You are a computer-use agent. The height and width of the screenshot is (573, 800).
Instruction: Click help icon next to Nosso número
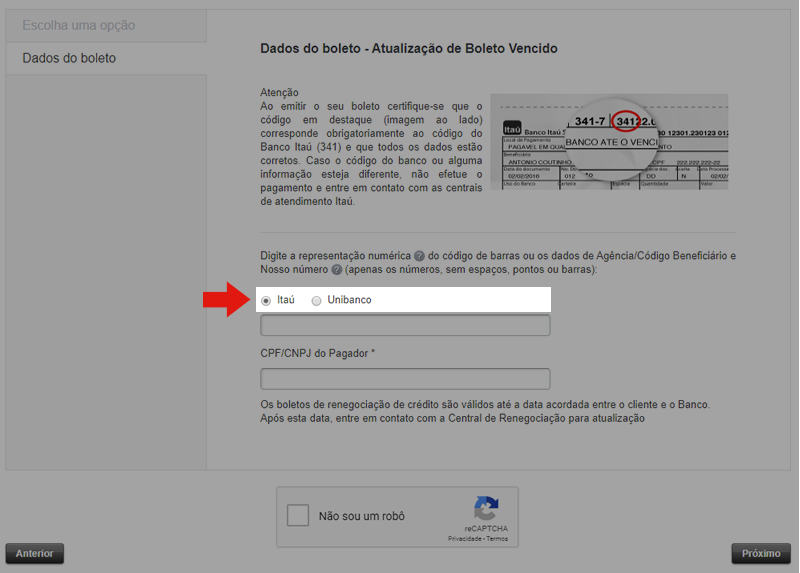[x=337, y=269]
